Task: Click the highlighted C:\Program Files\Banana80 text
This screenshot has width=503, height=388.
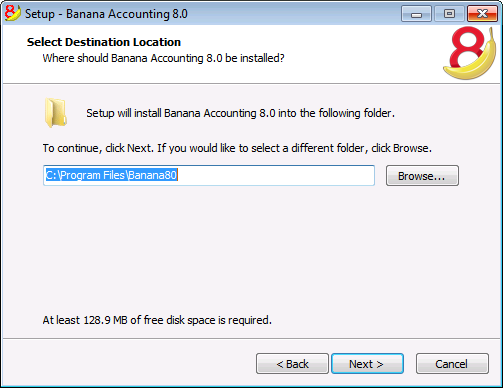Action: (x=111, y=175)
